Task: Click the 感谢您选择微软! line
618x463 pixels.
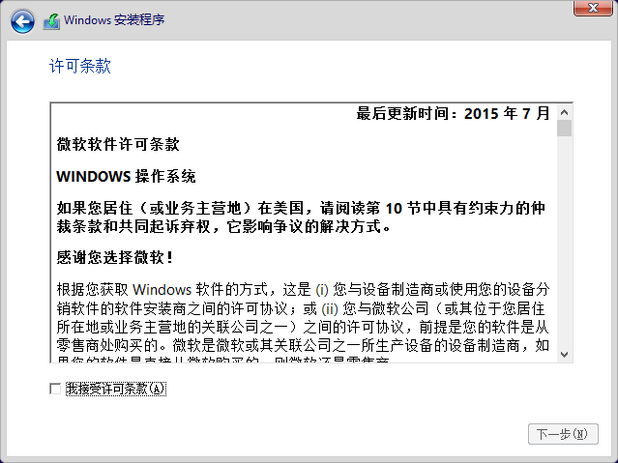Action: (x=115, y=258)
